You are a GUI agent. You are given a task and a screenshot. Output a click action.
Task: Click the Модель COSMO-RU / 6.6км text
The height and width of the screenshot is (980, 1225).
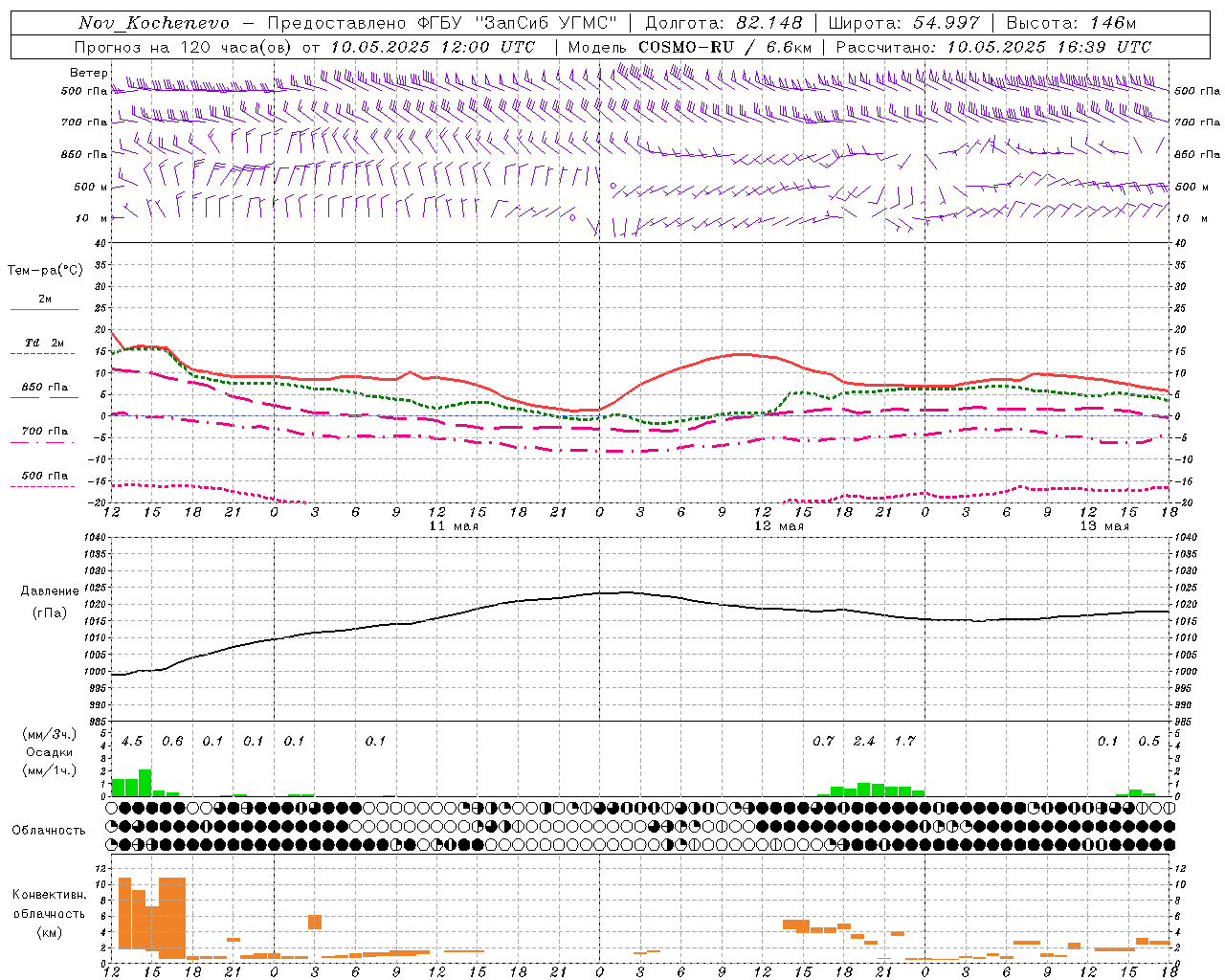click(x=690, y=47)
